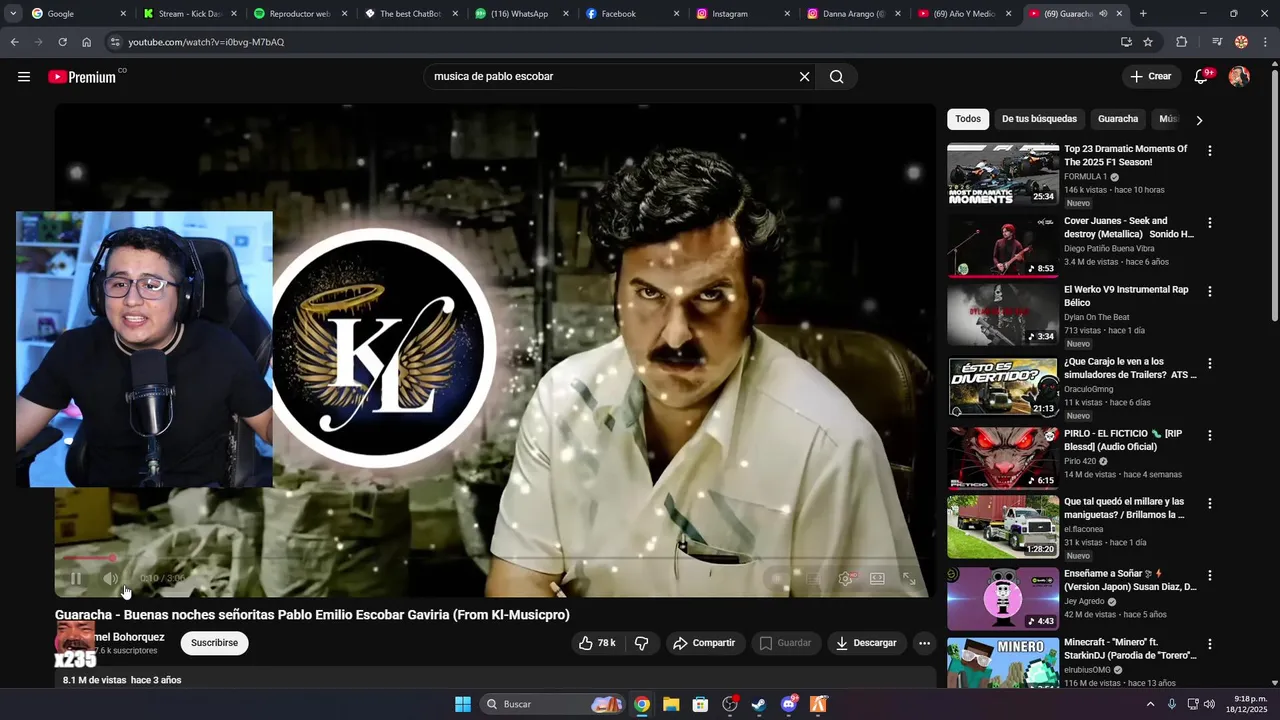Open more actions below the video
Viewport: 1280px width, 720px height.
pos(924,643)
